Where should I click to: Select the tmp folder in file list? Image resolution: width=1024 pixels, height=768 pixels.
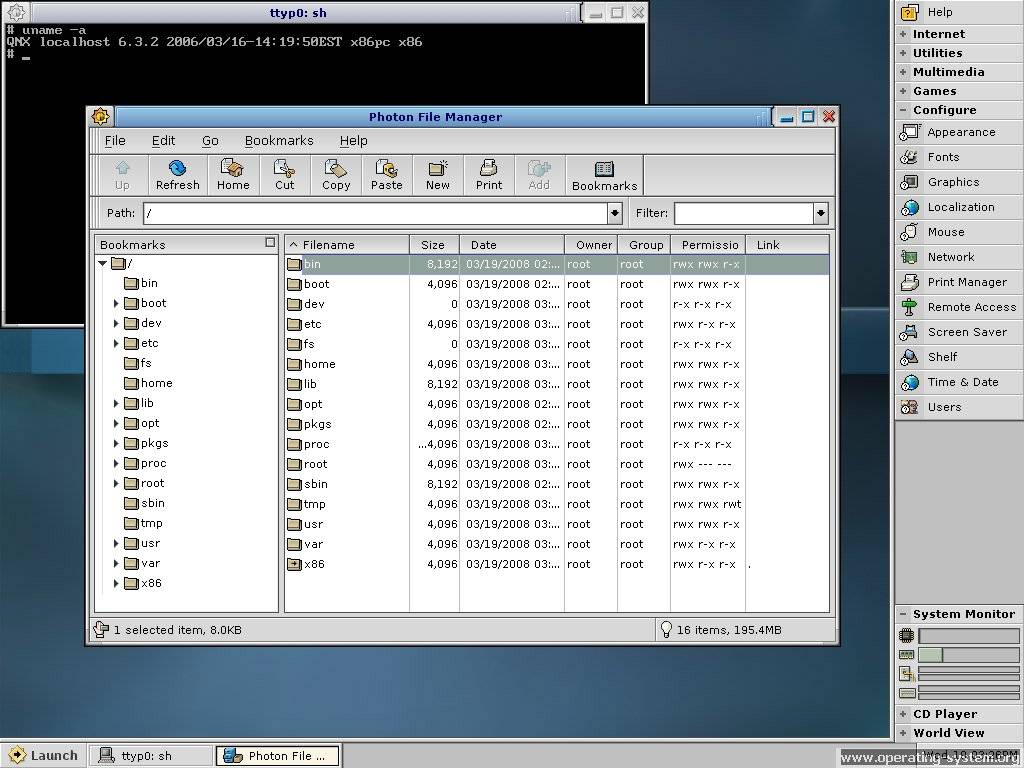pyautogui.click(x=557, y=504)
